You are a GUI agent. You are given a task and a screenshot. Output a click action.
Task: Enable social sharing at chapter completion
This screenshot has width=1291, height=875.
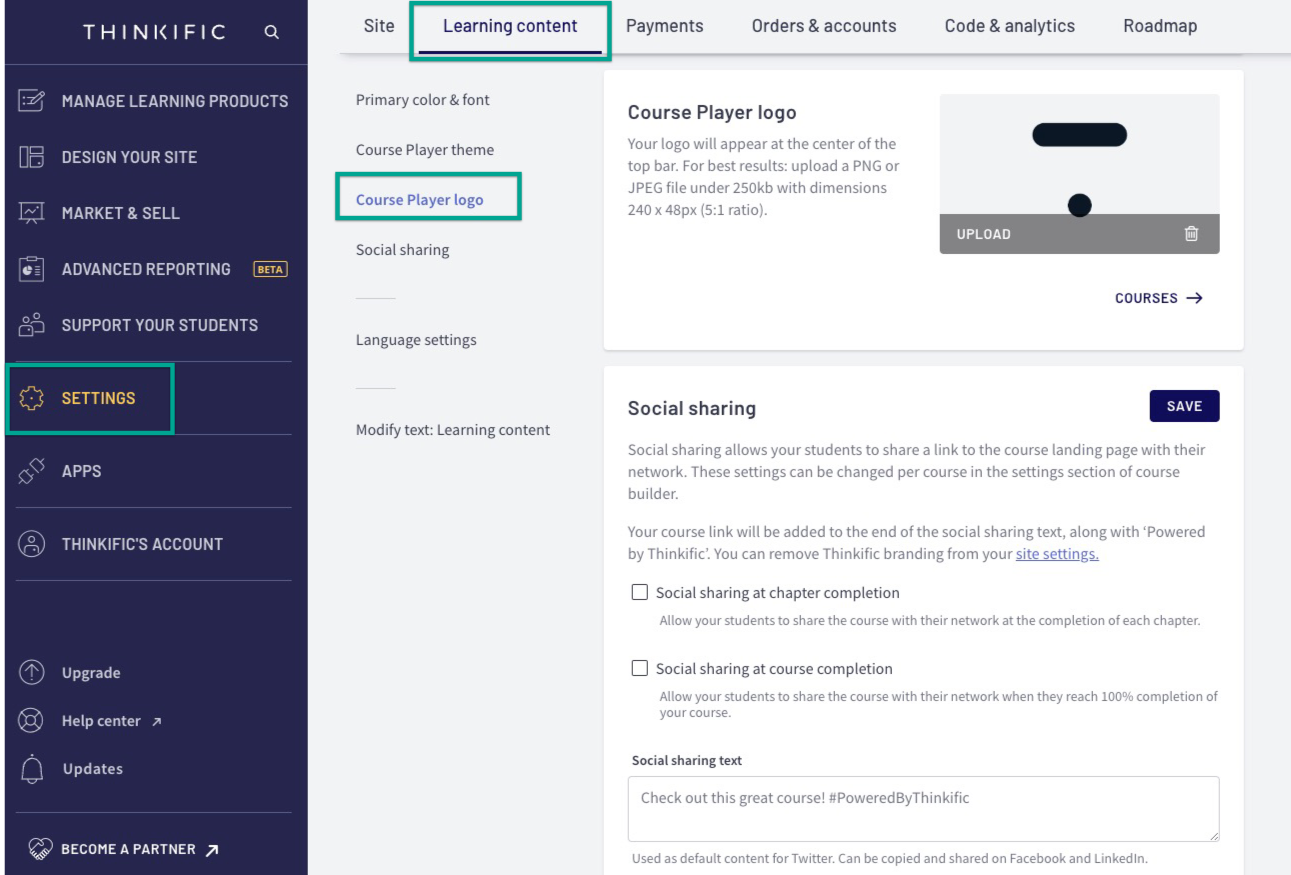(x=640, y=592)
